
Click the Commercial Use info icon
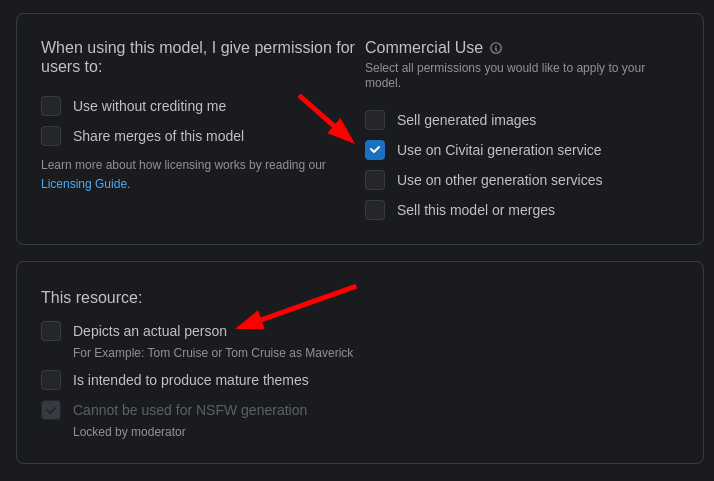[496, 48]
